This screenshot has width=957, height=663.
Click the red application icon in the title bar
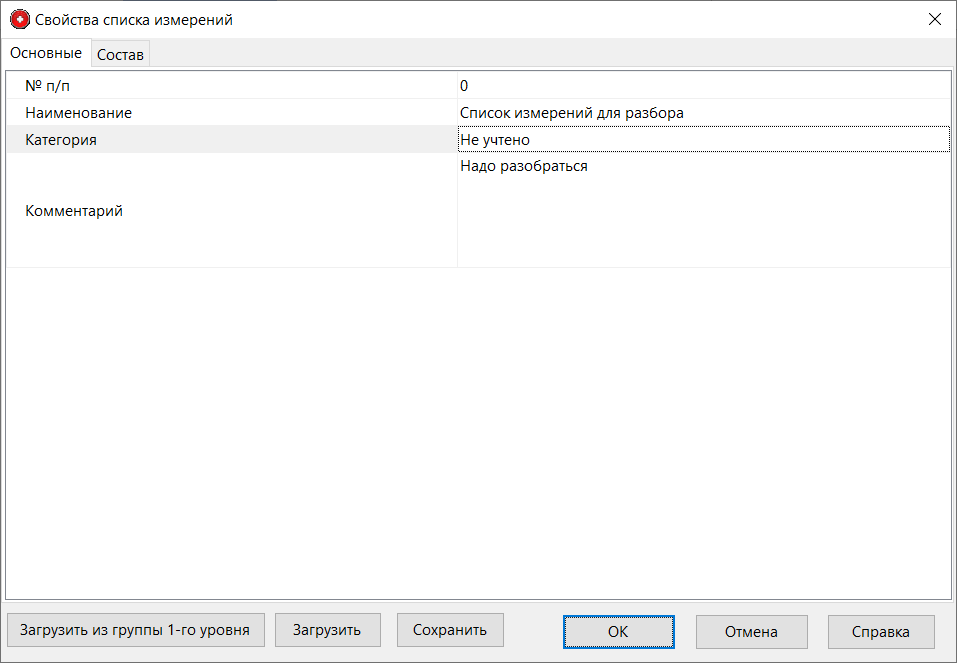pyautogui.click(x=18, y=18)
